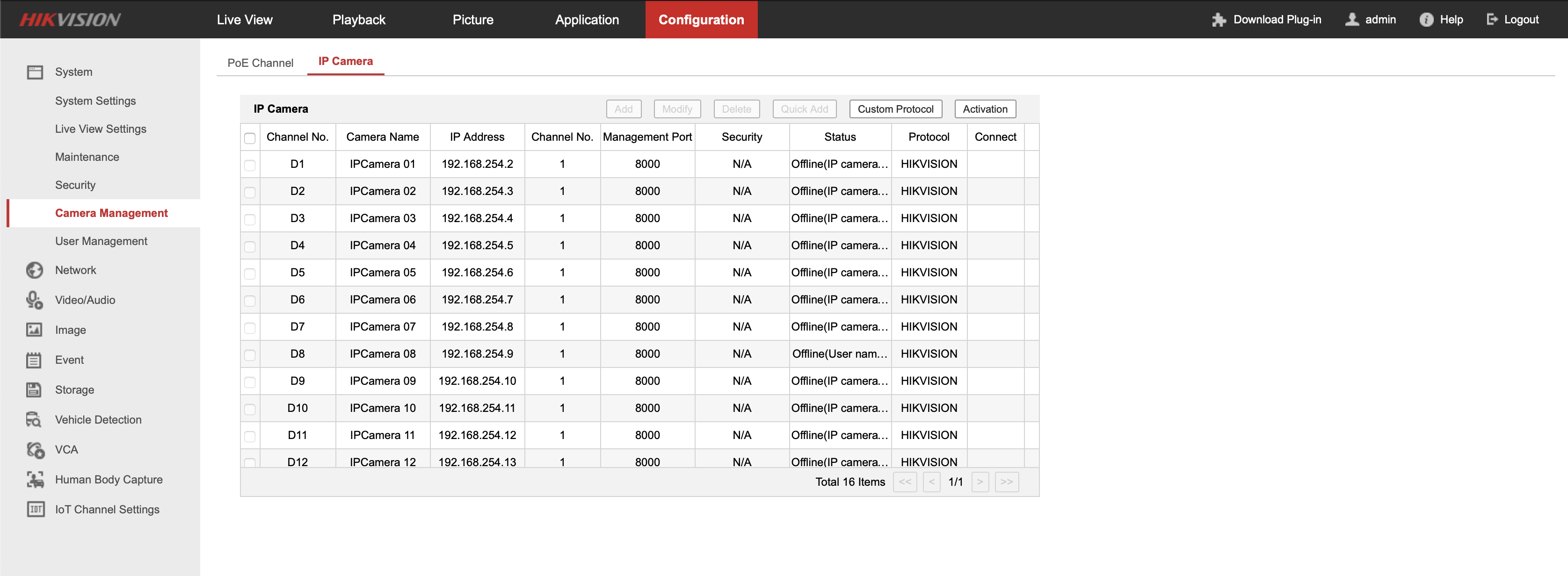Open the Playback menu

(x=358, y=20)
